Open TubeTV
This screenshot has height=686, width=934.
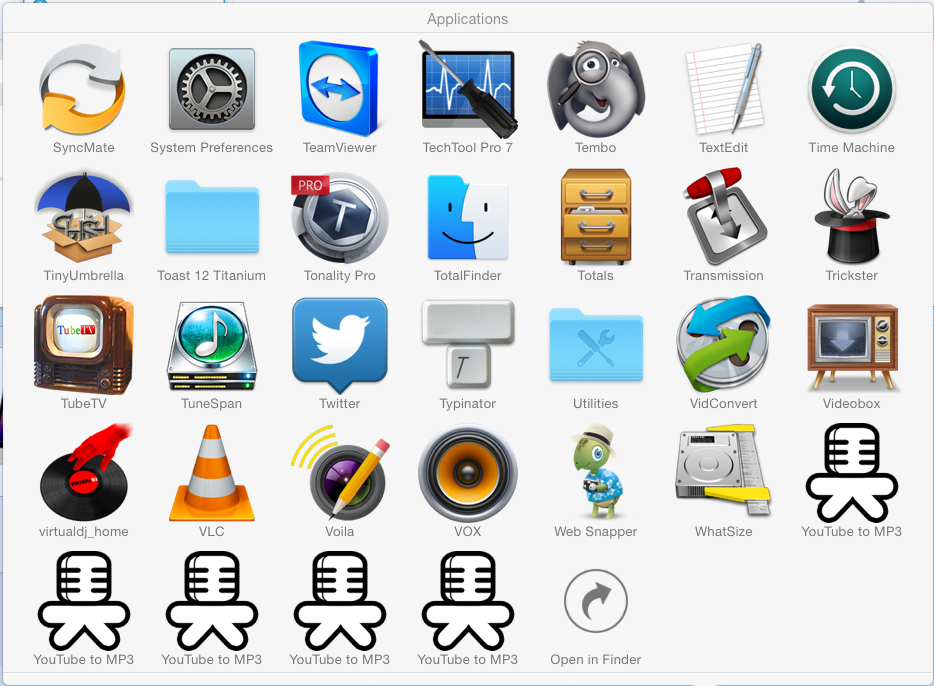[83, 345]
